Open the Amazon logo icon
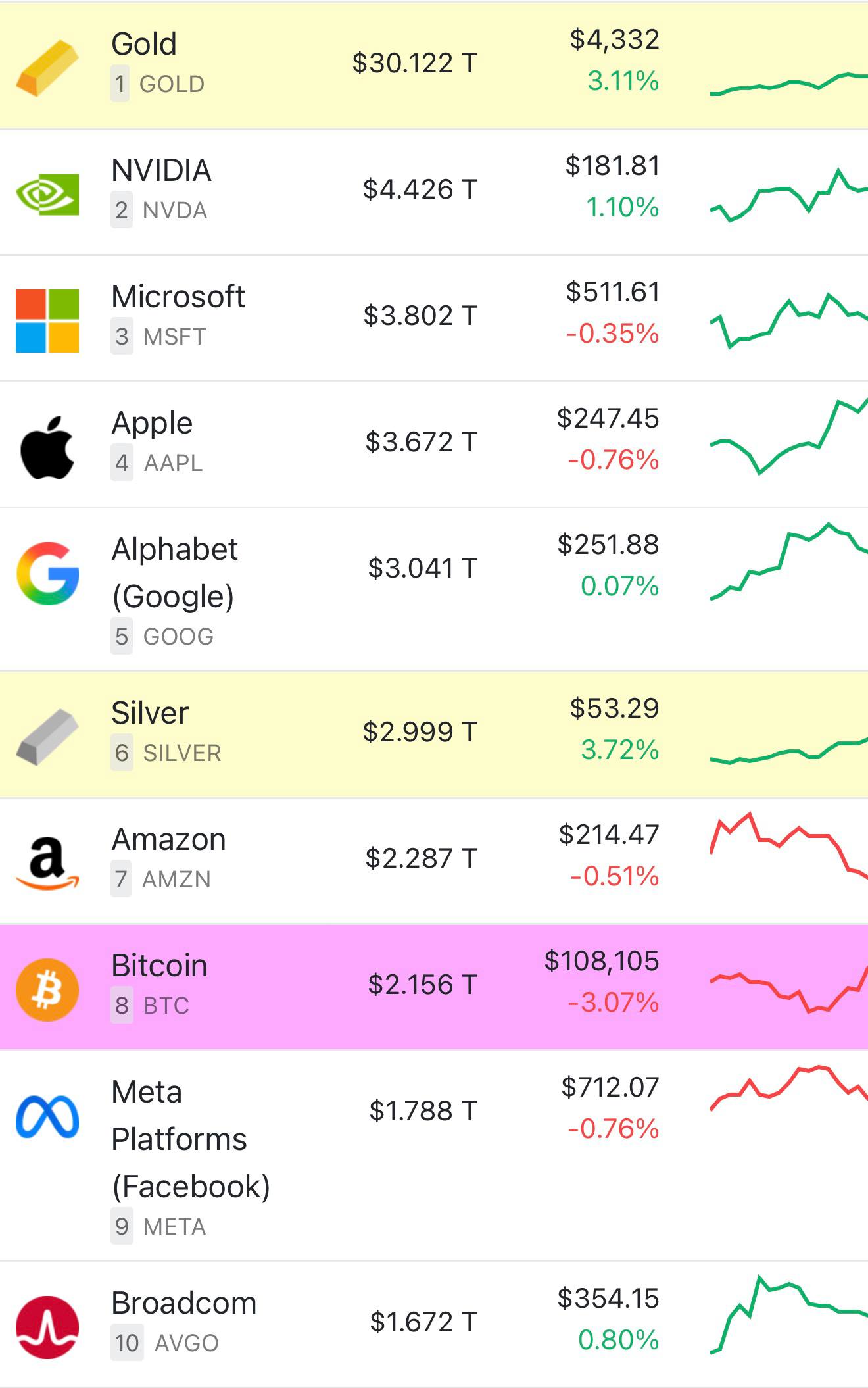 point(47,863)
